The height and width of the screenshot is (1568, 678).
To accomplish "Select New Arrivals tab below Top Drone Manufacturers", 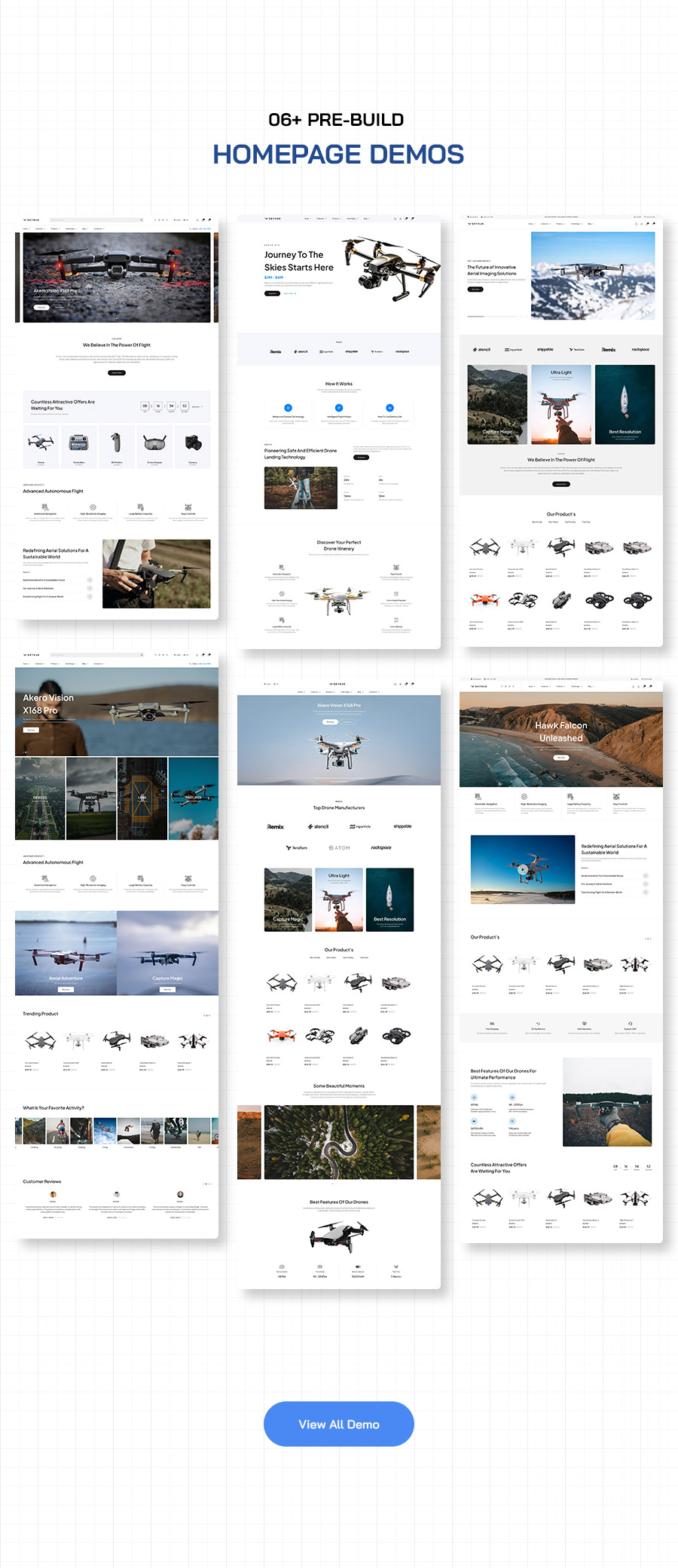I will [x=315, y=957].
